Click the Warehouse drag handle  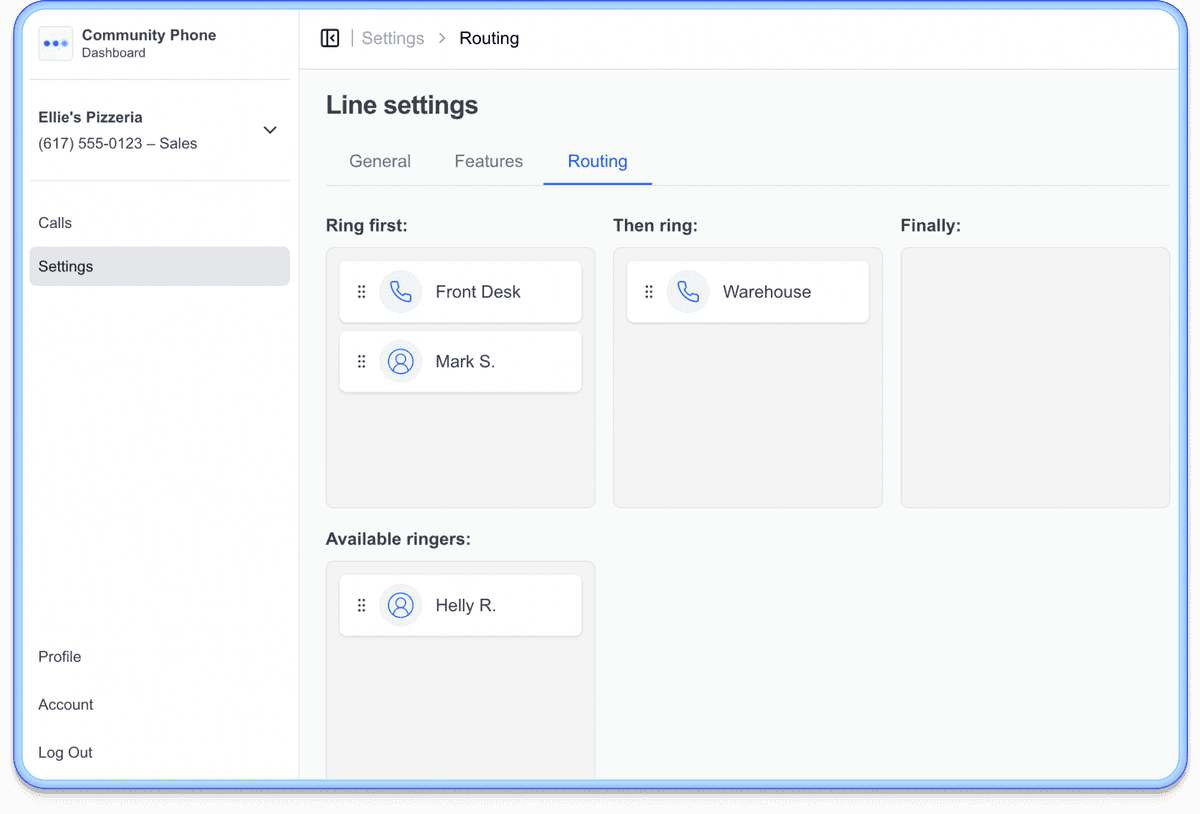pyautogui.click(x=649, y=292)
